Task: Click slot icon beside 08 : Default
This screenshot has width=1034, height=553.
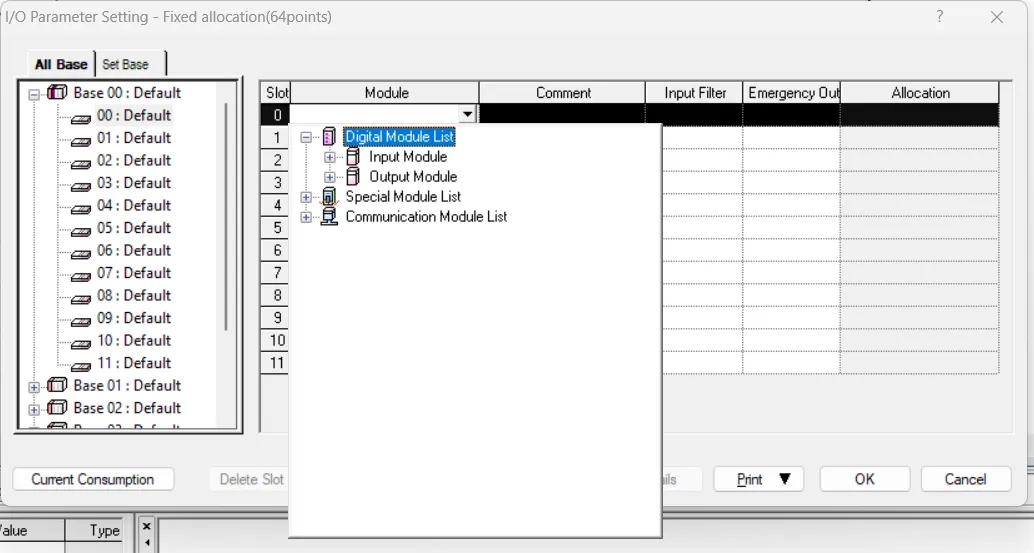Action: pyautogui.click(x=80, y=299)
